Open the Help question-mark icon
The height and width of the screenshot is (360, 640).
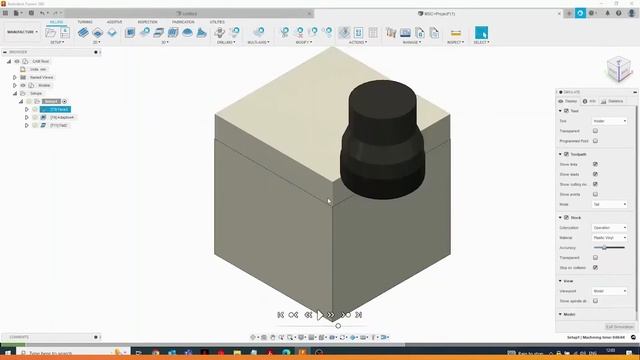pos(619,13)
